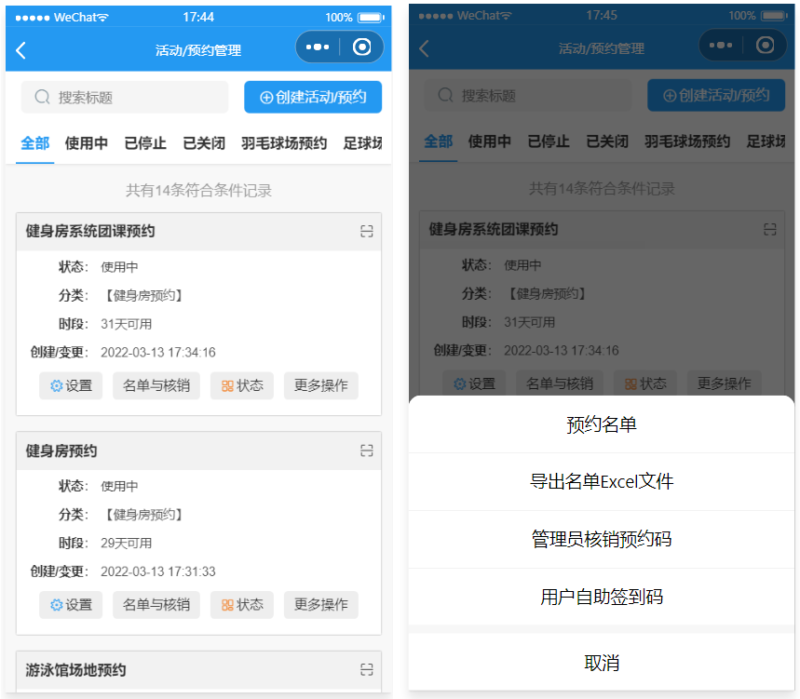Tap 取消 to dismiss the action sheet
This screenshot has width=800, height=699.
point(600,662)
